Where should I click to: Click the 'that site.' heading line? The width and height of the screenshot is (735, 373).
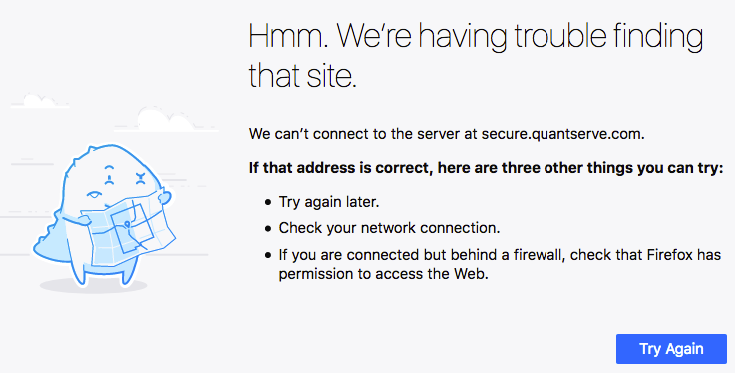click(302, 75)
